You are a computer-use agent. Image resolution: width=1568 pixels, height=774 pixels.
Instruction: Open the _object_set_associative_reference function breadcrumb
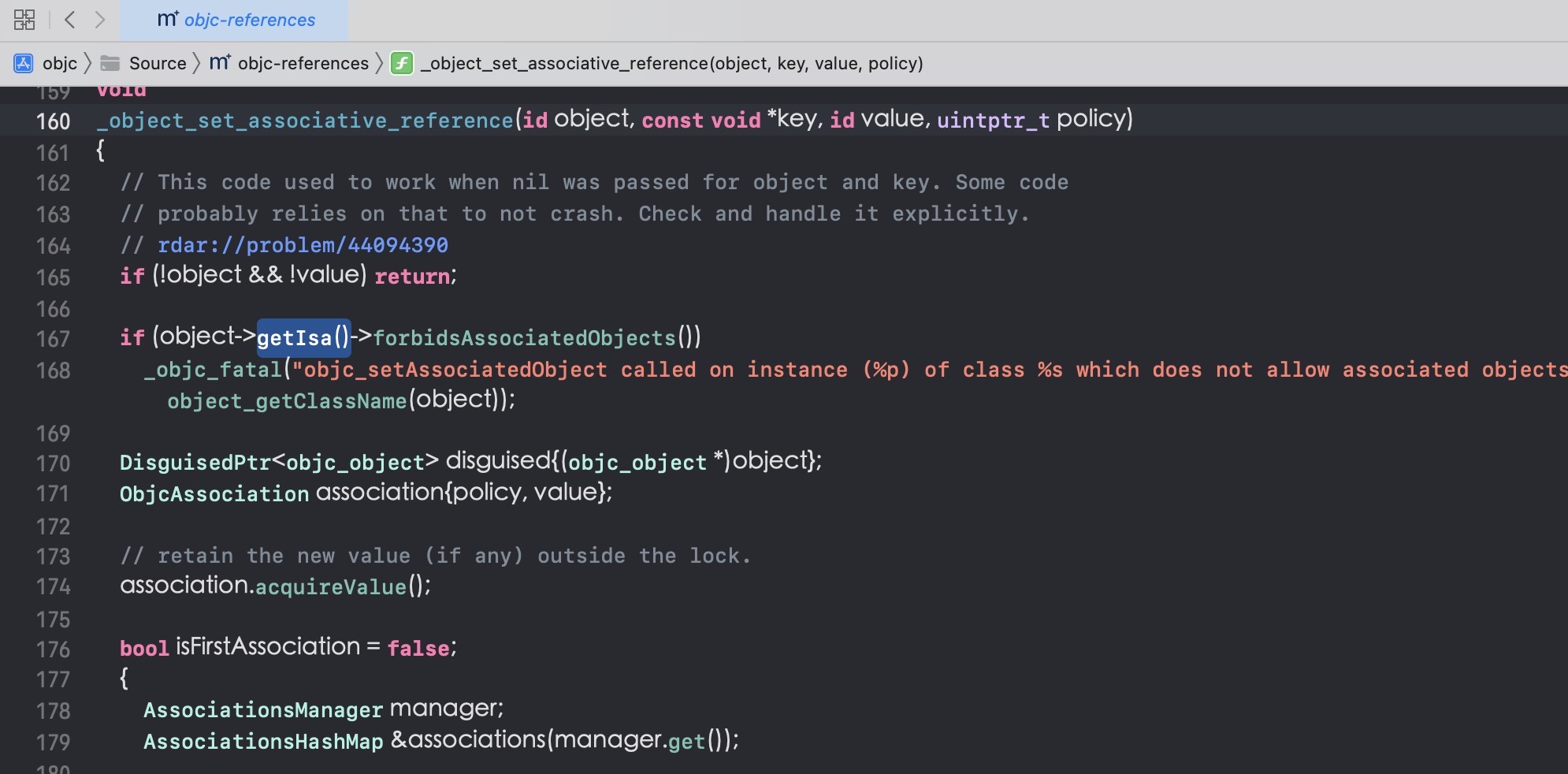pyautogui.click(x=672, y=63)
